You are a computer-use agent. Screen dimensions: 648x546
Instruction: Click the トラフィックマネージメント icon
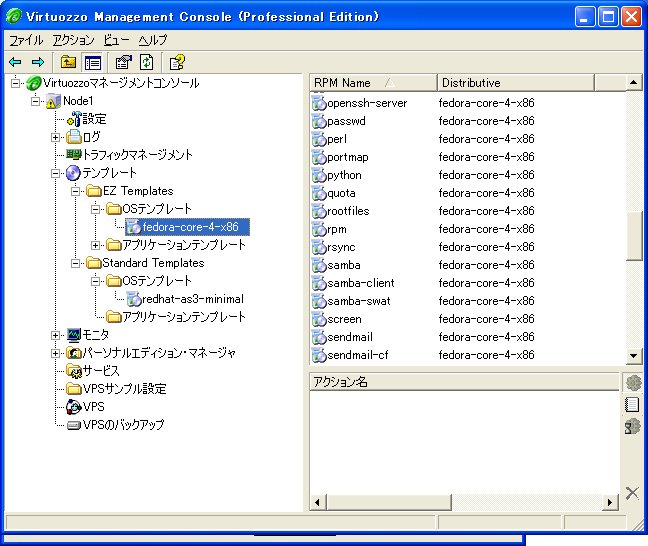pos(74,155)
